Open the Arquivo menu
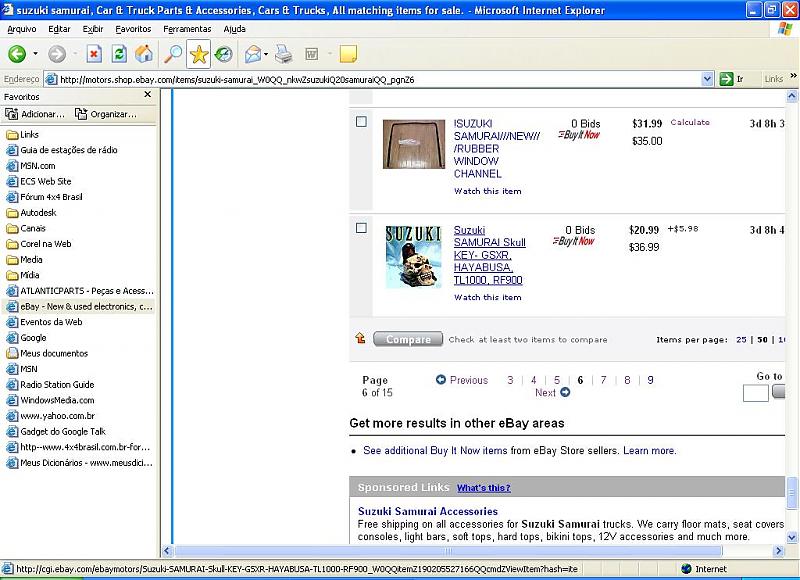 [21, 29]
